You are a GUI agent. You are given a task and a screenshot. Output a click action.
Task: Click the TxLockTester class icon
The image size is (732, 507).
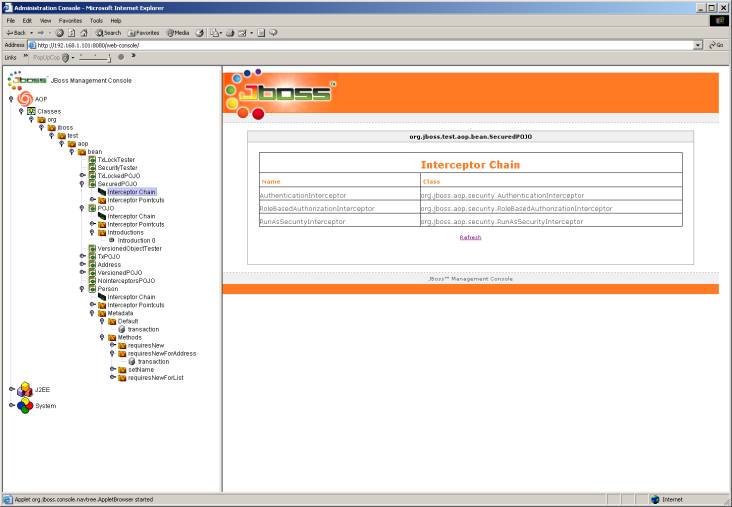(x=92, y=159)
